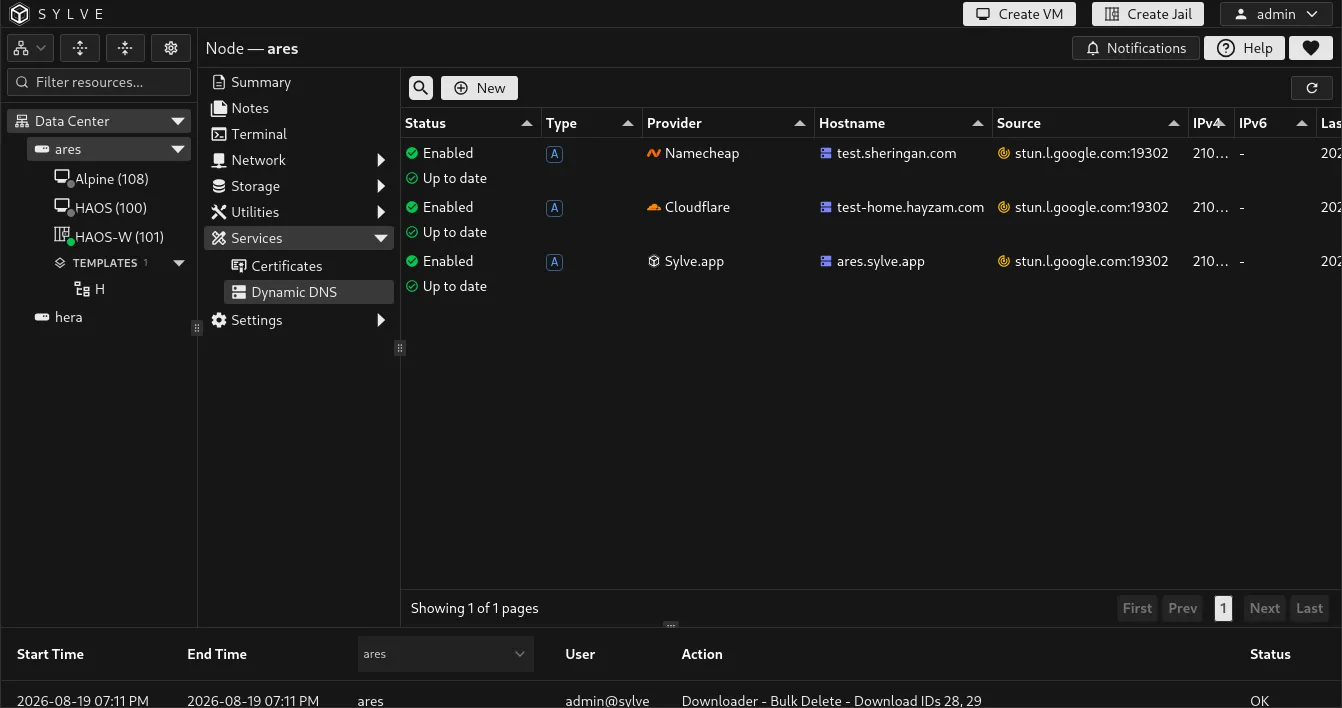
Task: Click the Help button
Action: click(x=1245, y=48)
